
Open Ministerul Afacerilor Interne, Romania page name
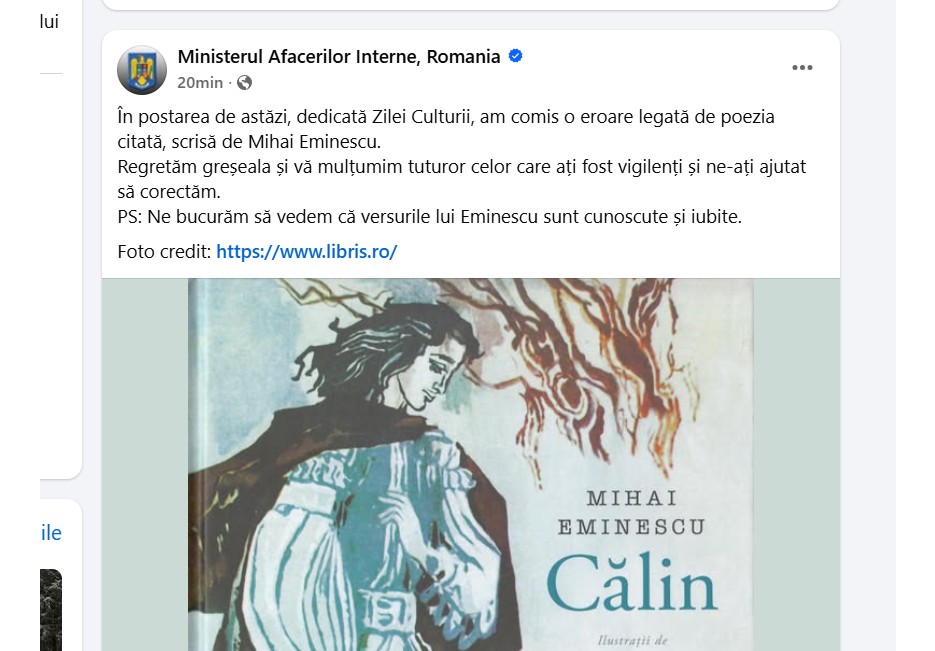tap(339, 57)
